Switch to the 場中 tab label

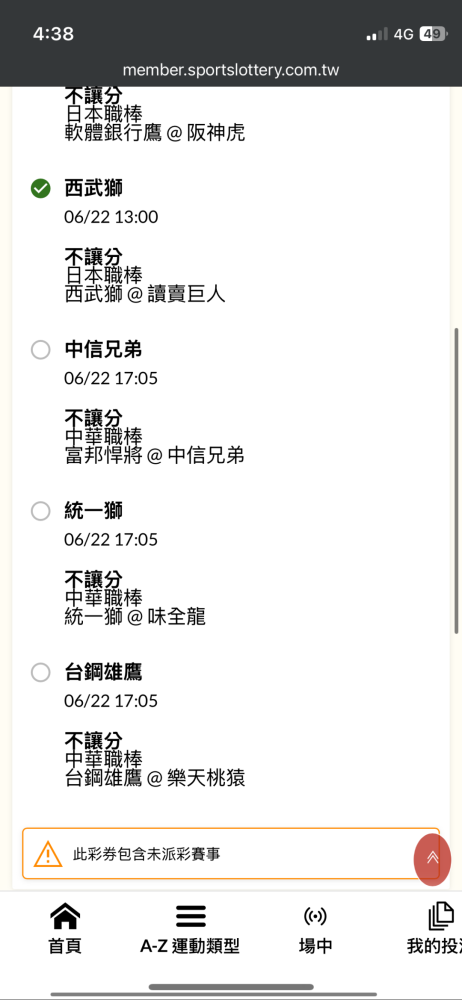(315, 946)
